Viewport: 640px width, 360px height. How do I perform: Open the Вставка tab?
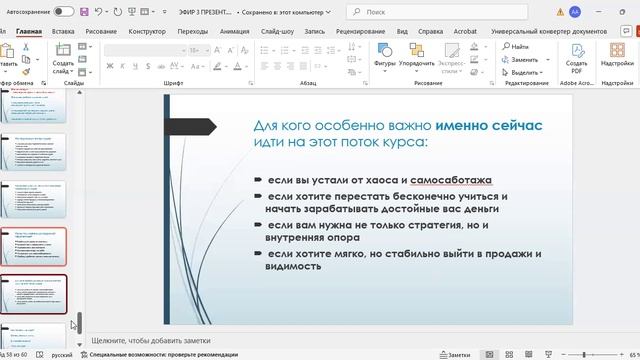point(63,31)
